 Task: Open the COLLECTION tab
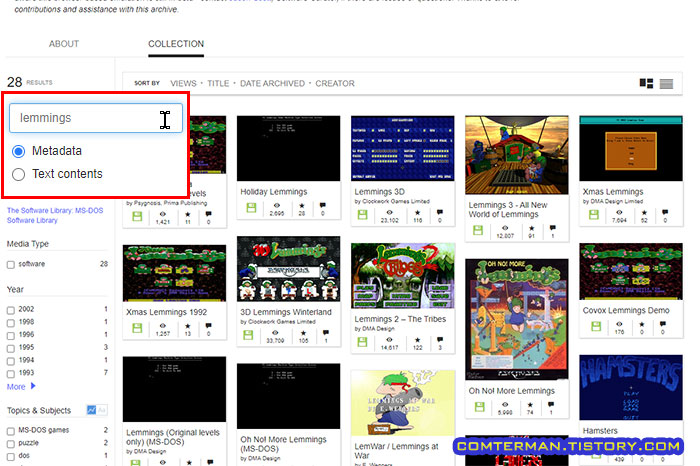pos(176,44)
